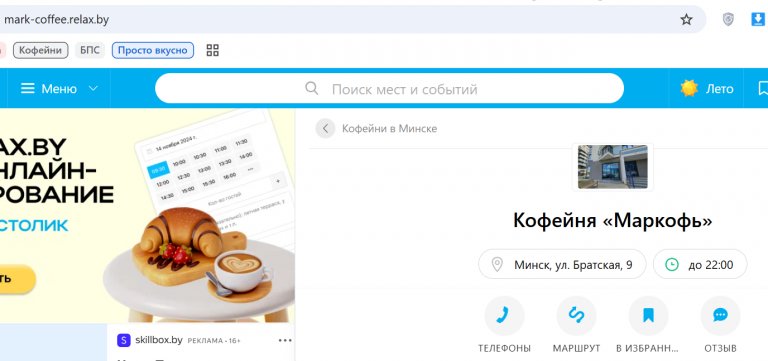Screen dimensions: 768x361
Task: Click the green clock icon beside до 22:00
Action: [x=672, y=265]
